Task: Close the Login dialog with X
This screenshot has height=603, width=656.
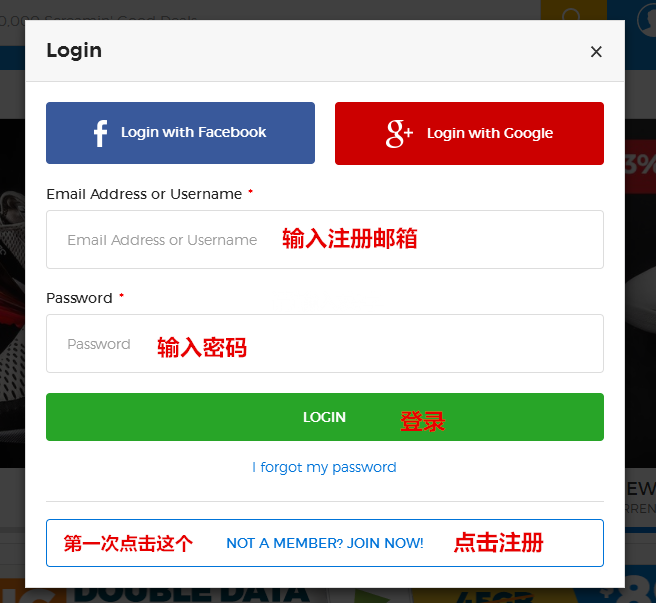Action: click(596, 52)
